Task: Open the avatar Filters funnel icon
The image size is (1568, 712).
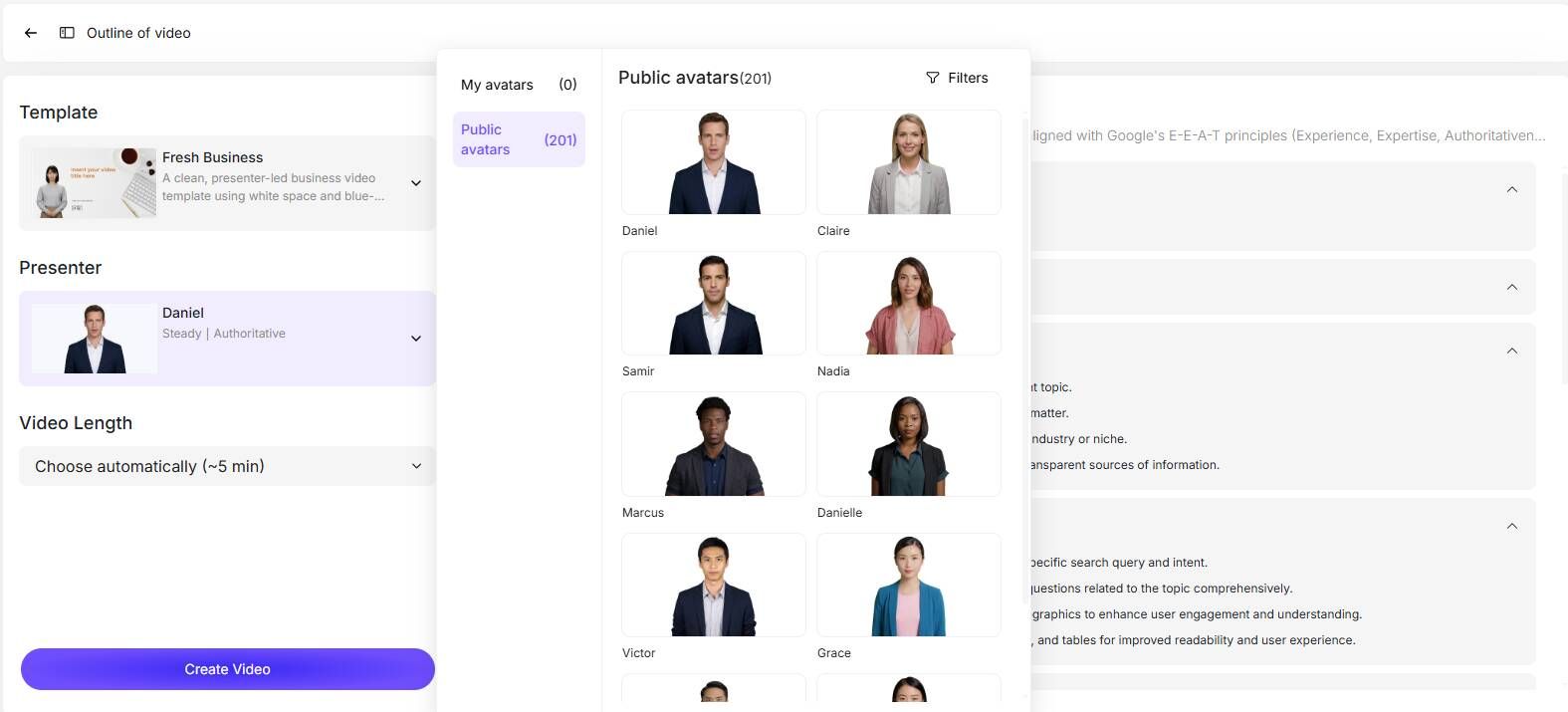Action: click(933, 78)
